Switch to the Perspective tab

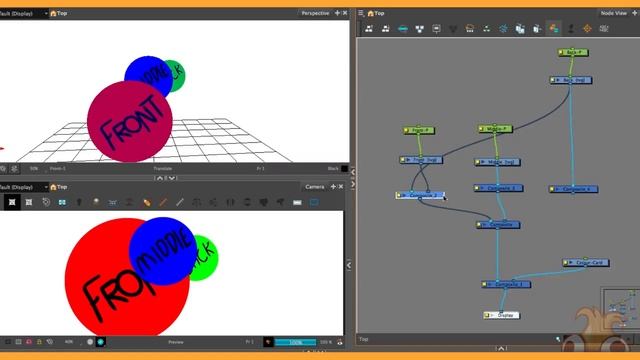[315, 13]
